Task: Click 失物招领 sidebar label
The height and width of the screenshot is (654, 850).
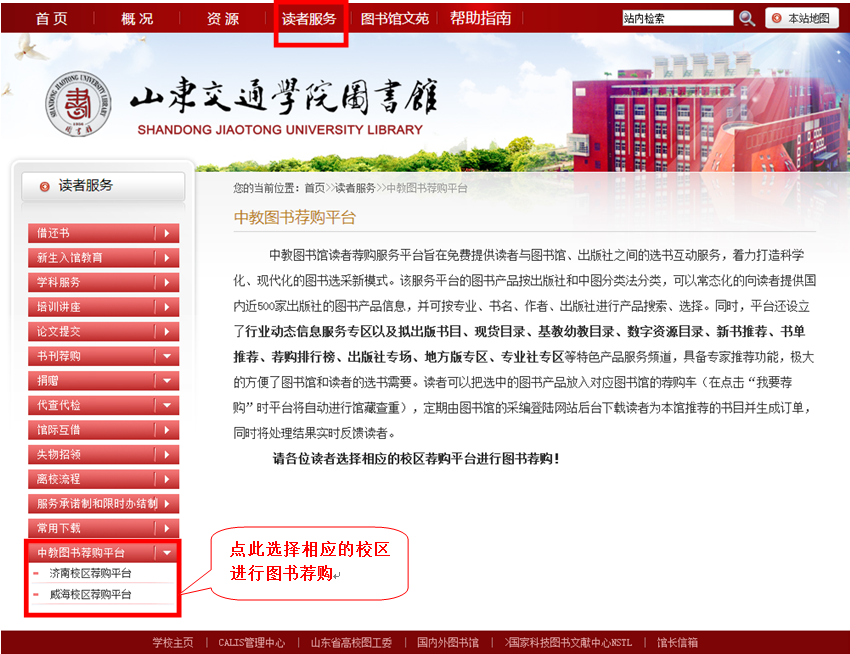Action: pos(59,454)
